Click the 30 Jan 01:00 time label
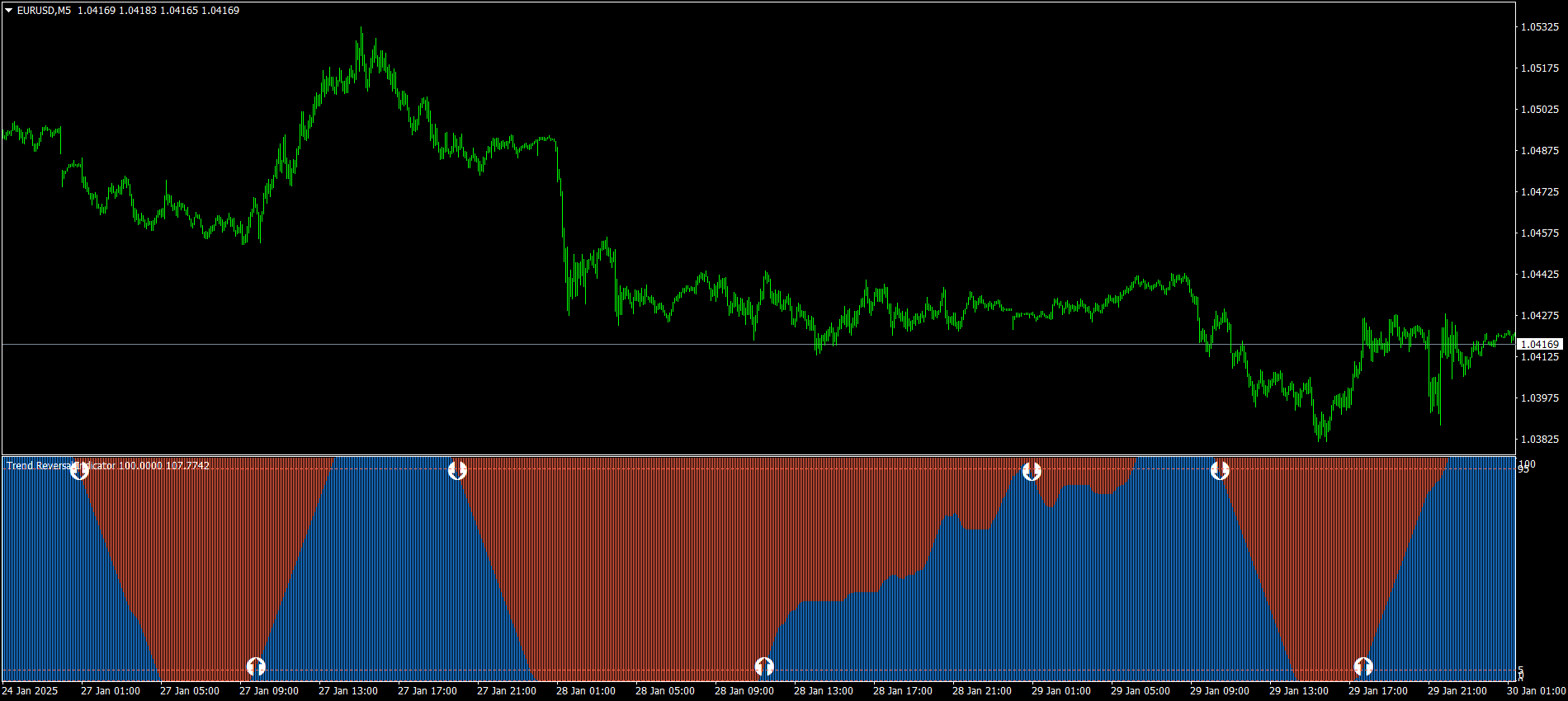The width and height of the screenshot is (1568, 701). click(x=1536, y=691)
